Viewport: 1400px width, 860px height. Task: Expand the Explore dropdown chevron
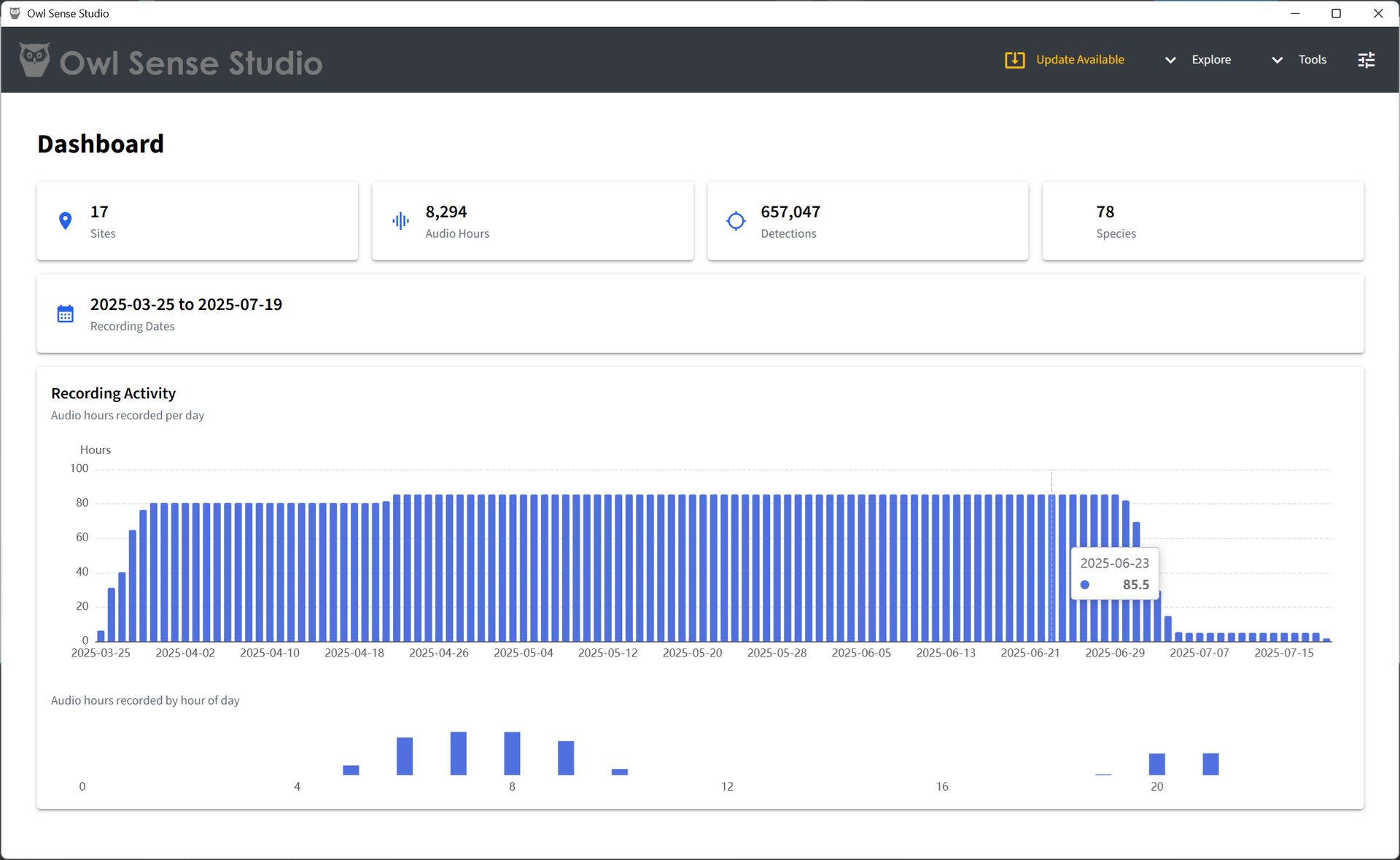click(x=1170, y=60)
